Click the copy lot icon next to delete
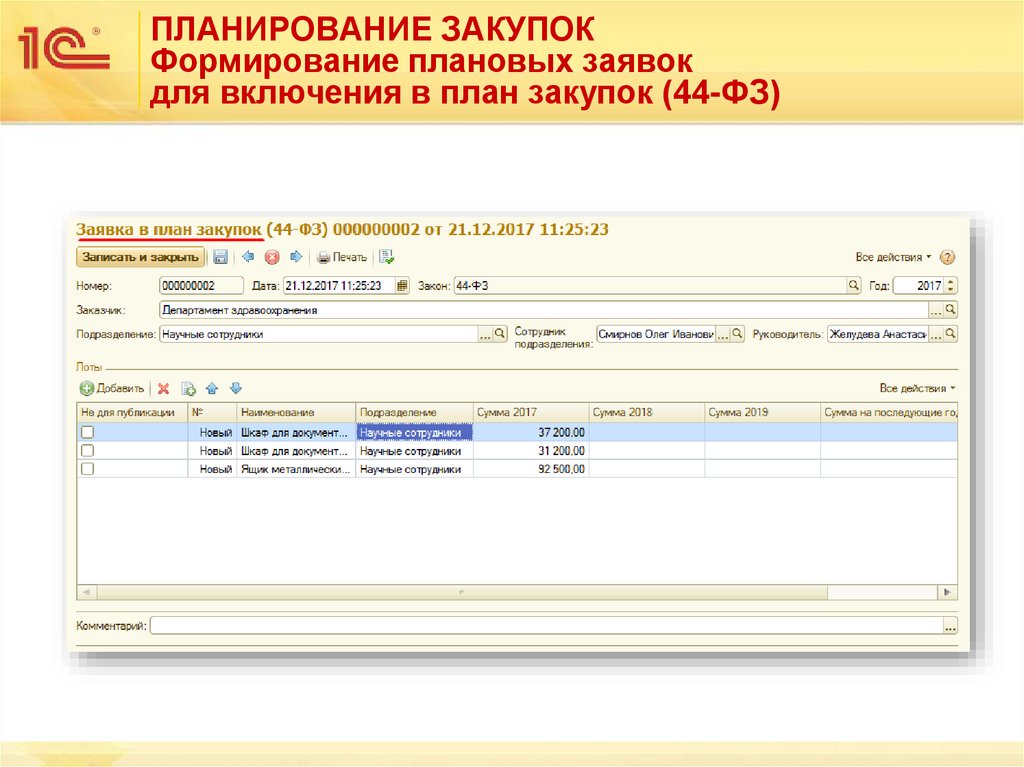Image resolution: width=1024 pixels, height=767 pixels. 186,388
